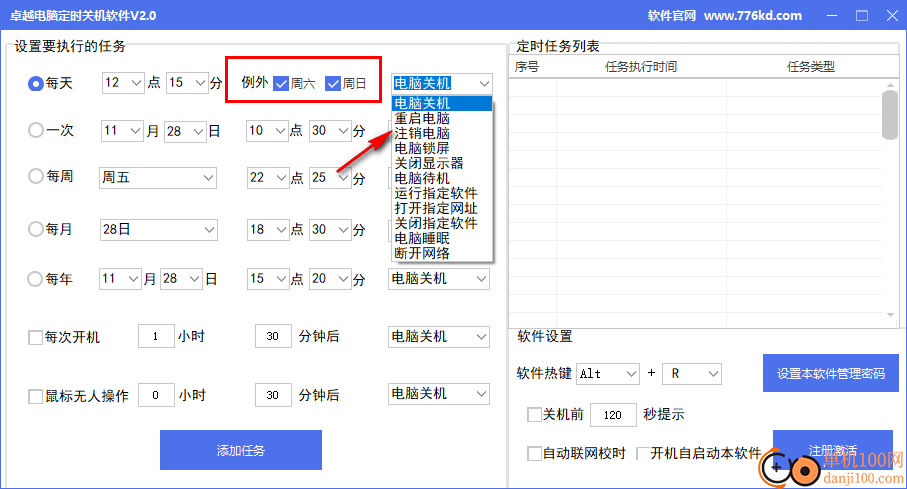Screen dimensions: 907x489
Task: Open the weekly hour dropdown showing 22
Action: pos(268,178)
